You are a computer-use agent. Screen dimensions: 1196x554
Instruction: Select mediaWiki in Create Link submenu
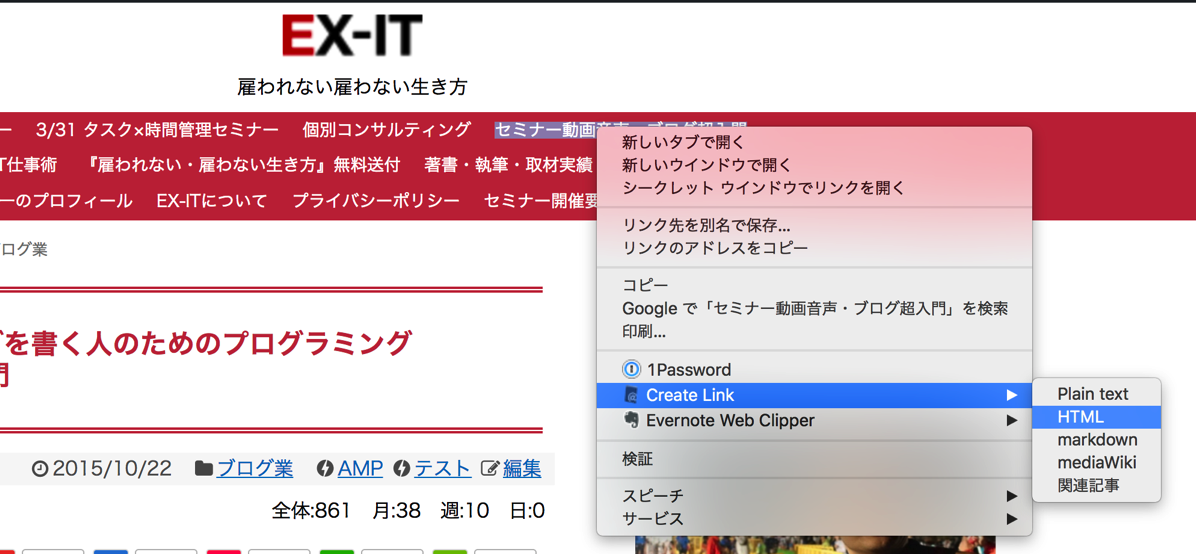(1096, 463)
